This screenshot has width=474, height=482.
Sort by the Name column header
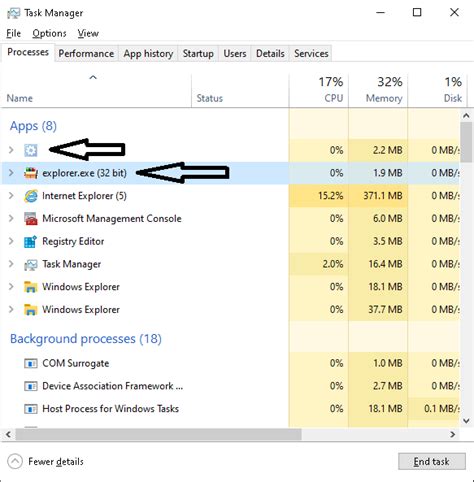(x=96, y=90)
